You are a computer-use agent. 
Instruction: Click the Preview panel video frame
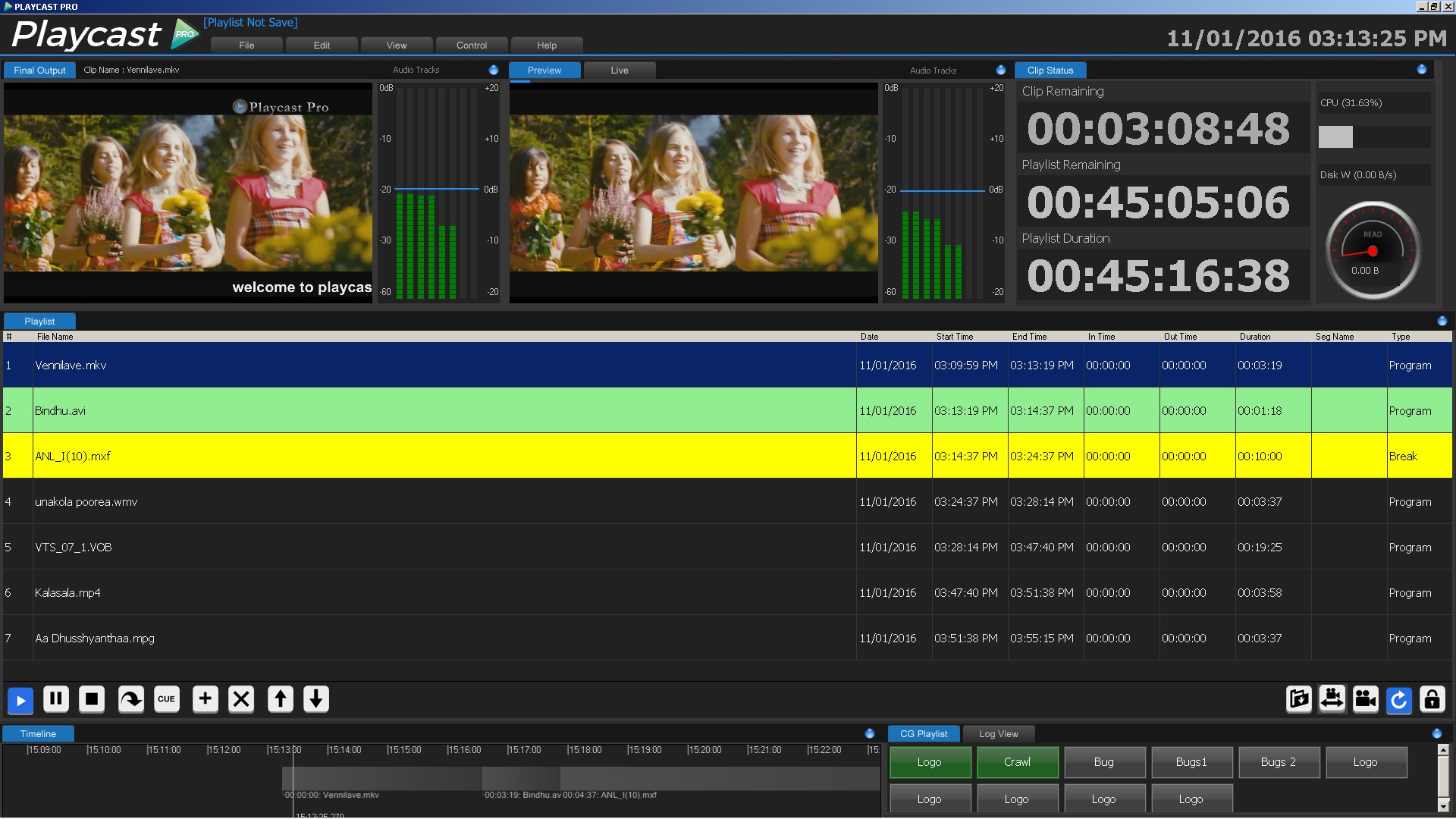tap(694, 193)
